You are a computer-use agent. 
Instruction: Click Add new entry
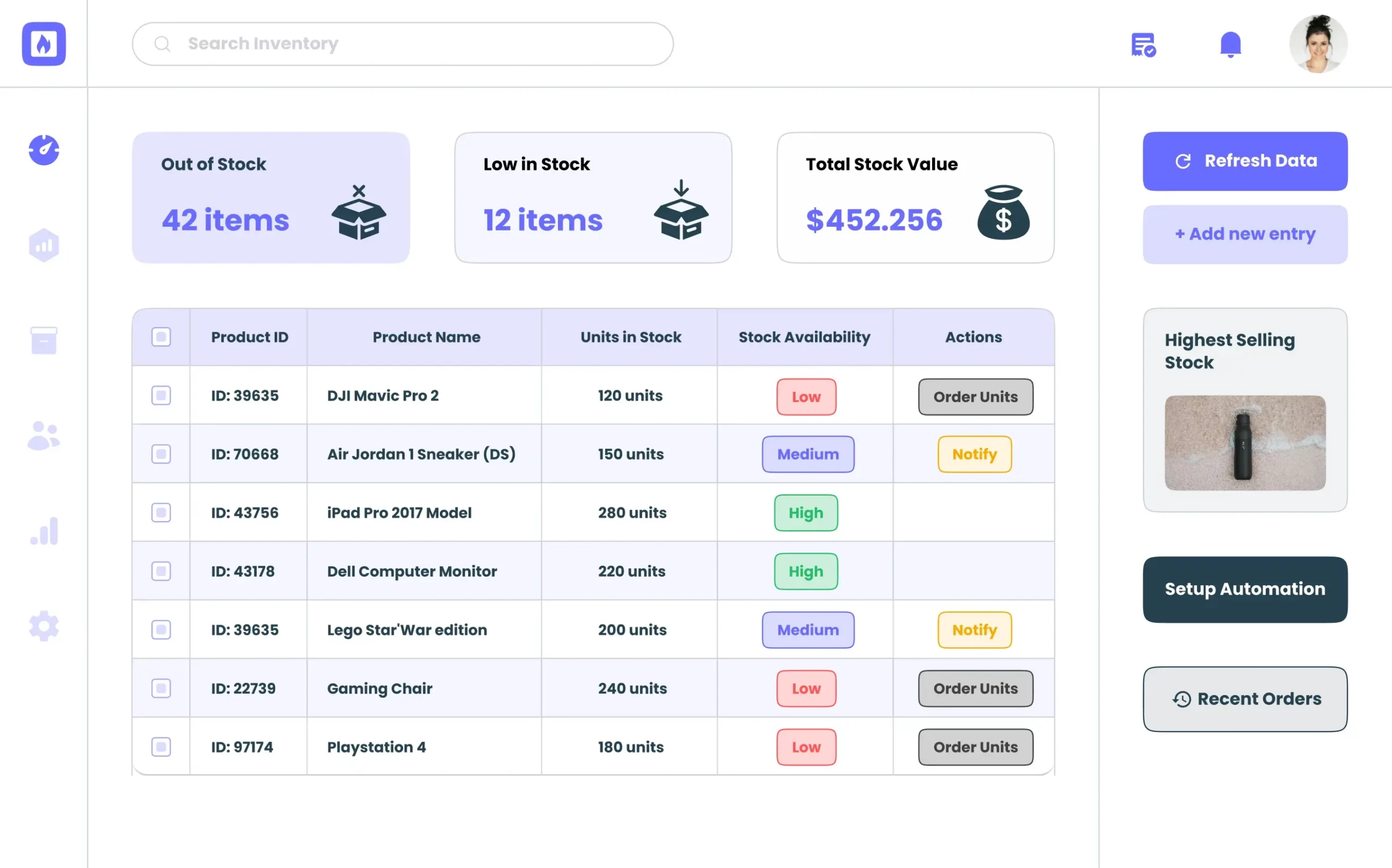point(1245,234)
